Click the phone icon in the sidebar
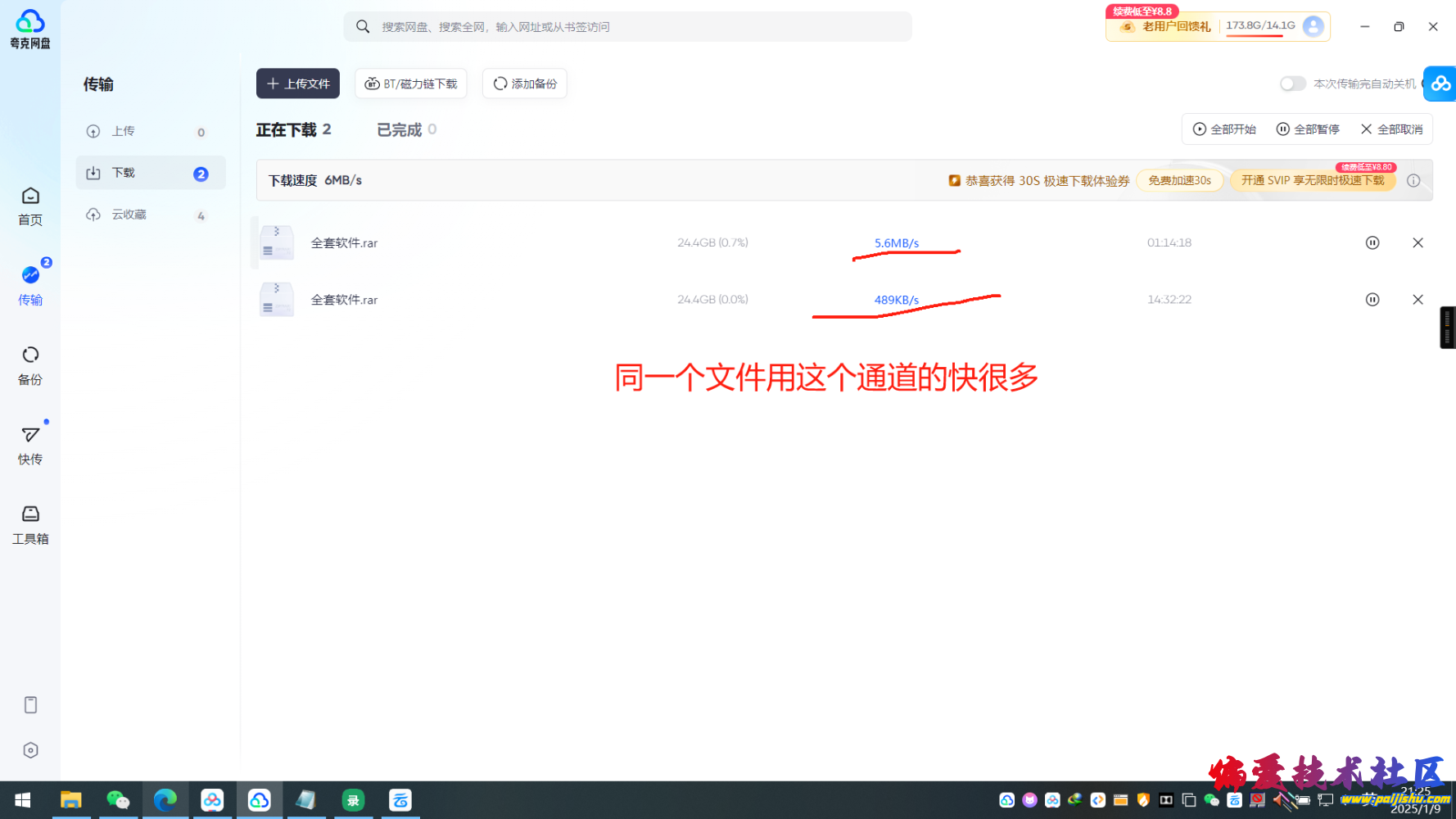Viewport: 1456px width, 819px height. 30,704
